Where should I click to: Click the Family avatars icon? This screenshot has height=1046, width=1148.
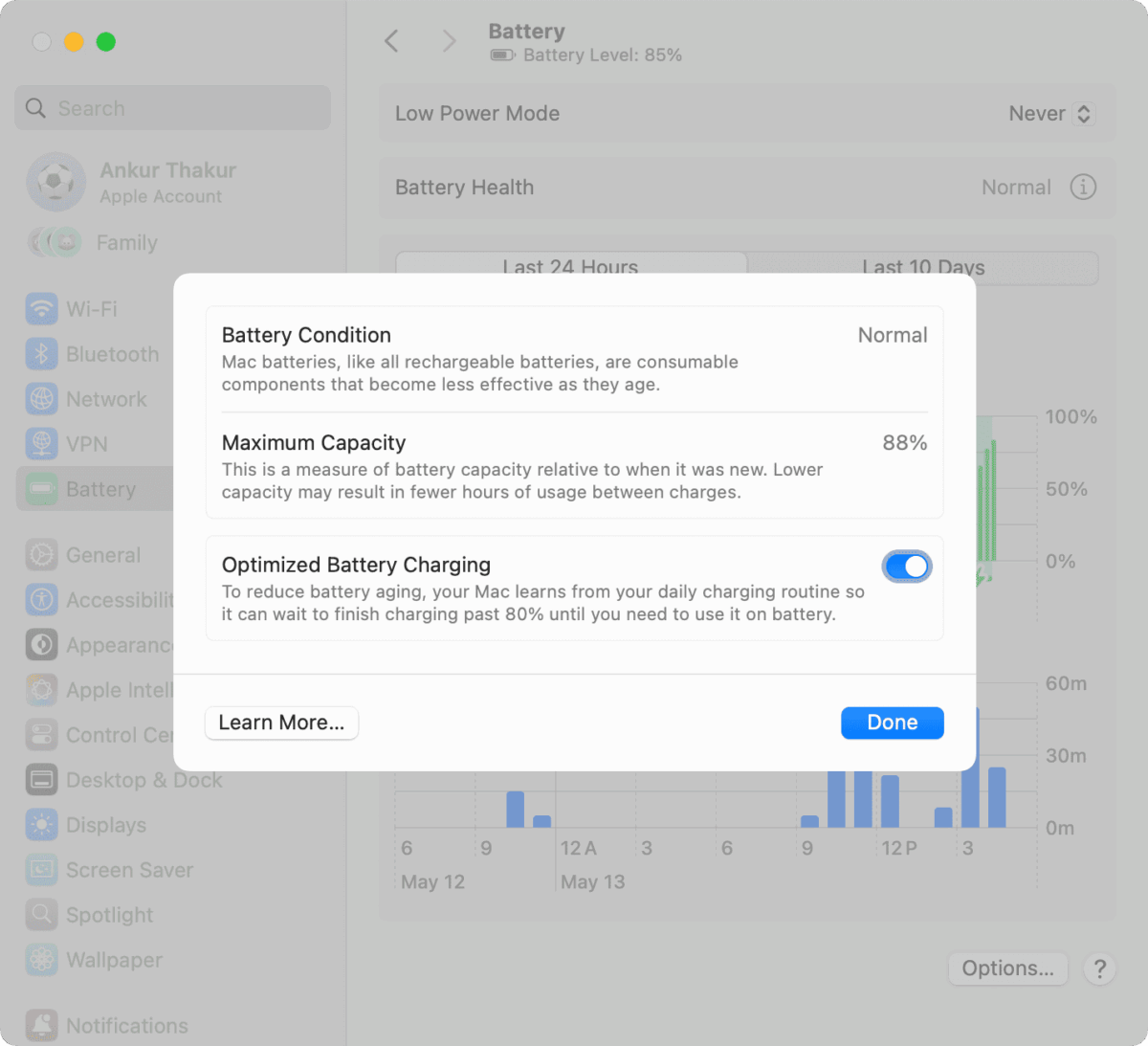[55, 243]
